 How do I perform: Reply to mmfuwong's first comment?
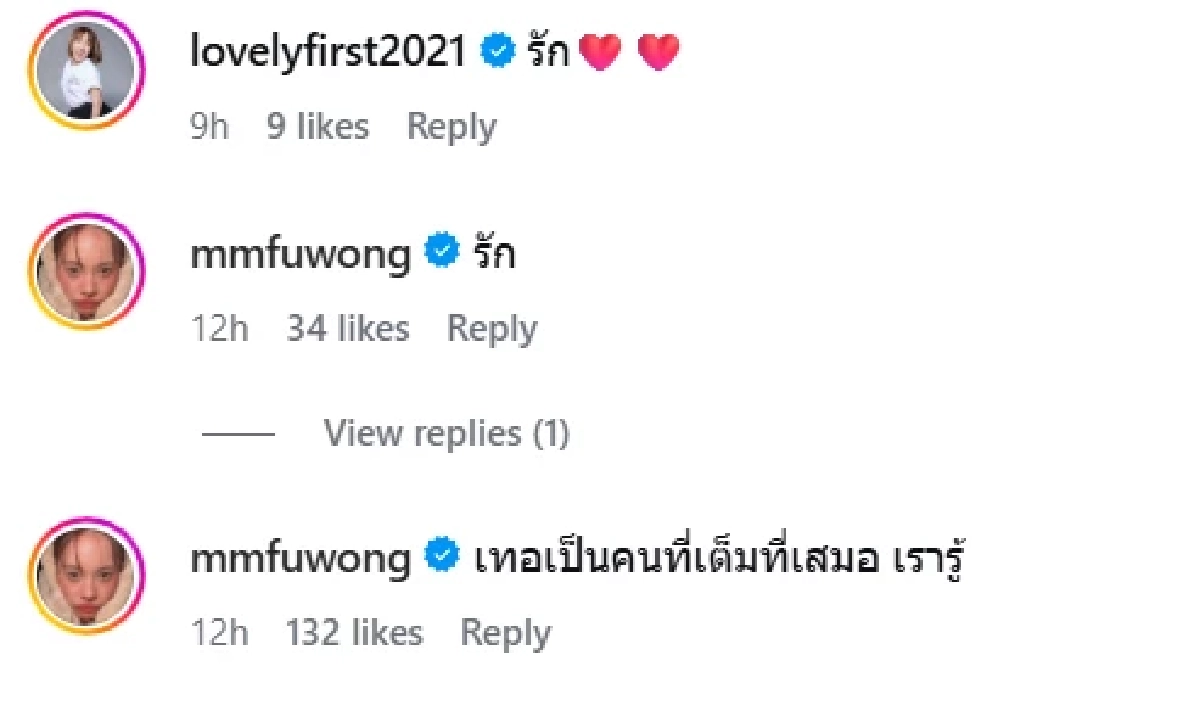pos(492,328)
